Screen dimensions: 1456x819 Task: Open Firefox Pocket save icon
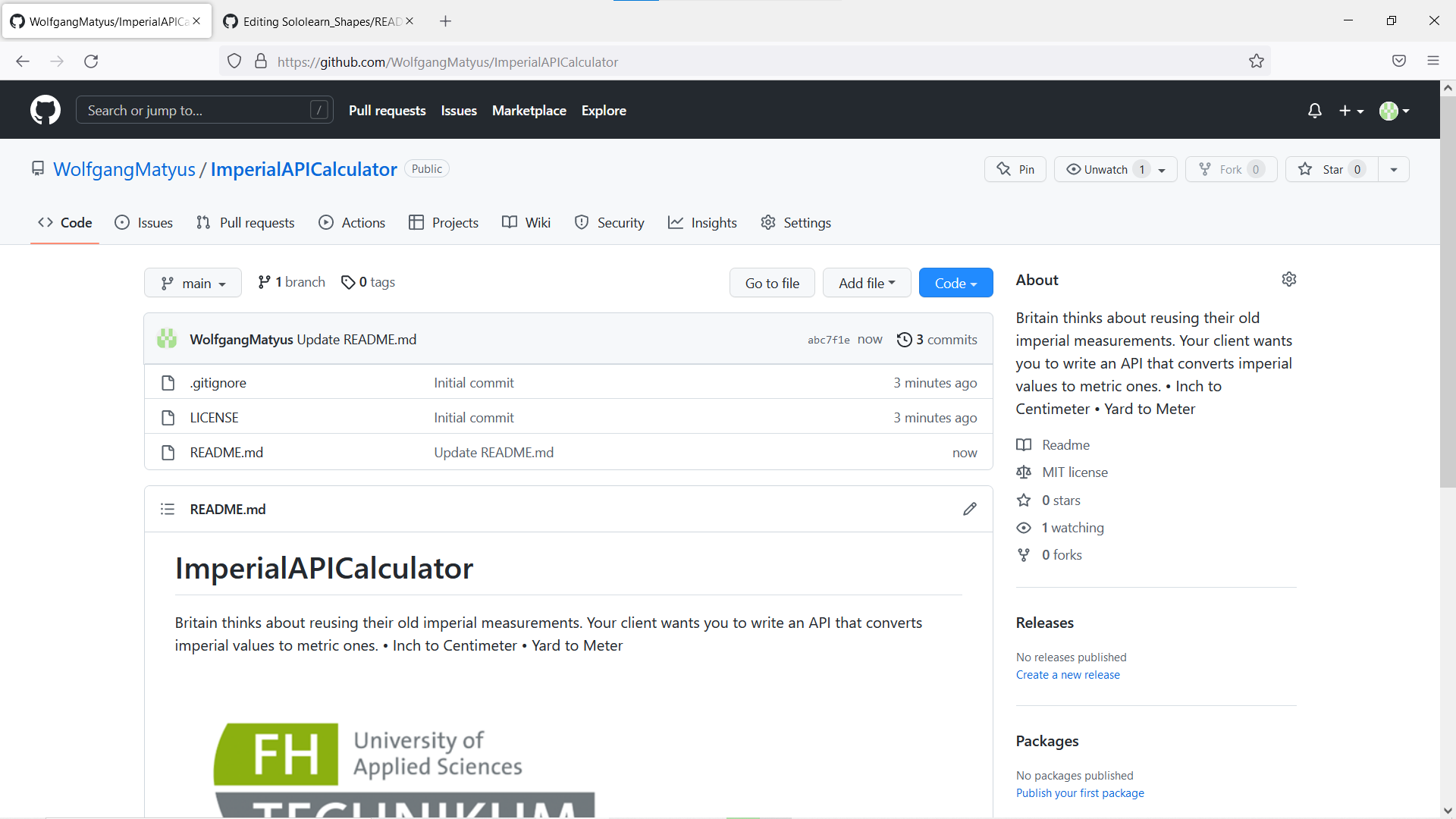(x=1398, y=61)
